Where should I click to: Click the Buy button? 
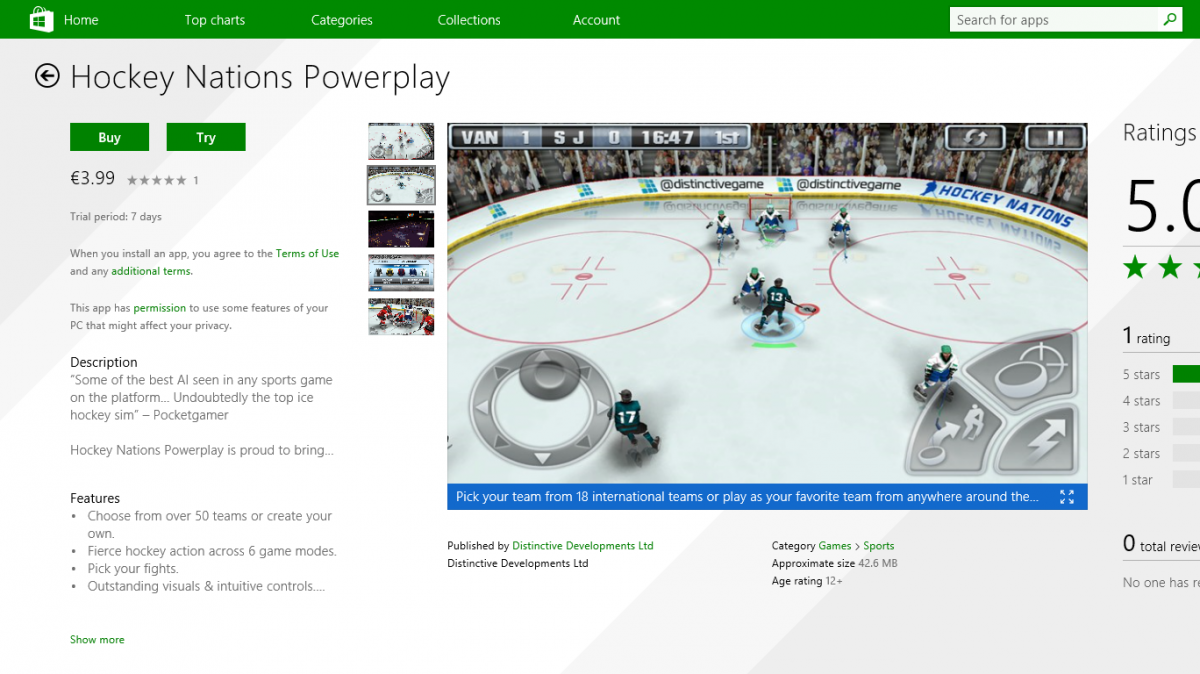coord(109,137)
